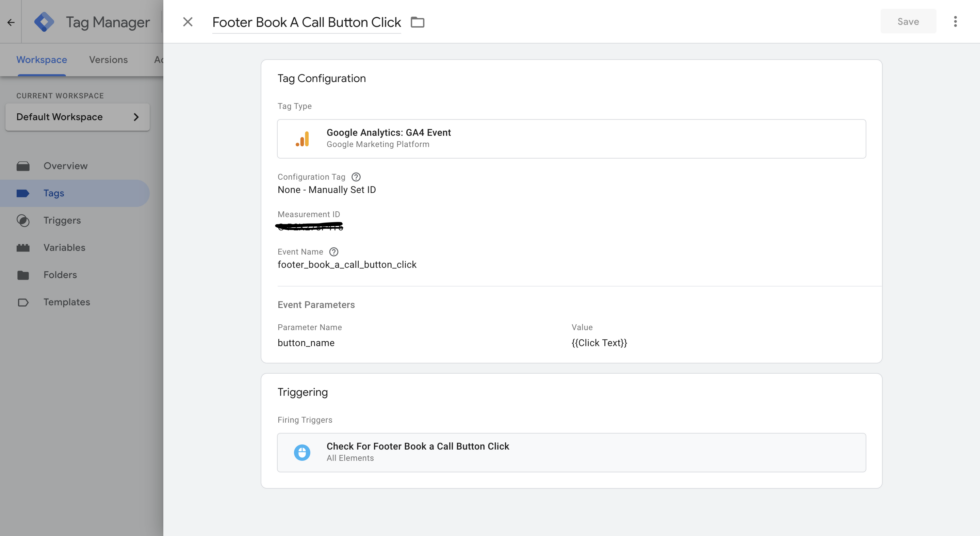This screenshot has height=536, width=980.
Task: Open Templates in the sidebar
Action: [66, 302]
